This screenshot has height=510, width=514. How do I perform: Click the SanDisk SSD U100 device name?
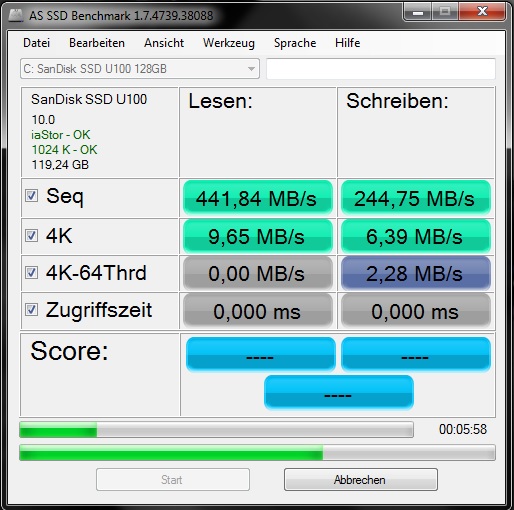pyautogui.click(x=89, y=99)
